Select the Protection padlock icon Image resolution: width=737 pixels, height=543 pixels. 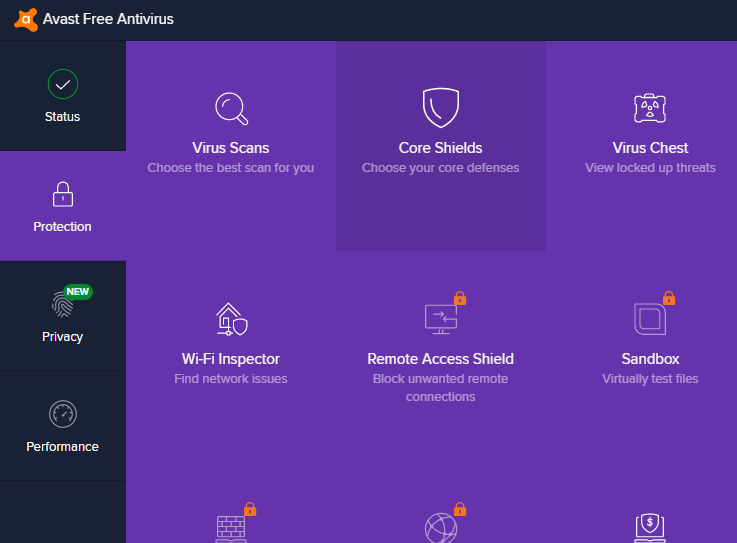point(63,194)
